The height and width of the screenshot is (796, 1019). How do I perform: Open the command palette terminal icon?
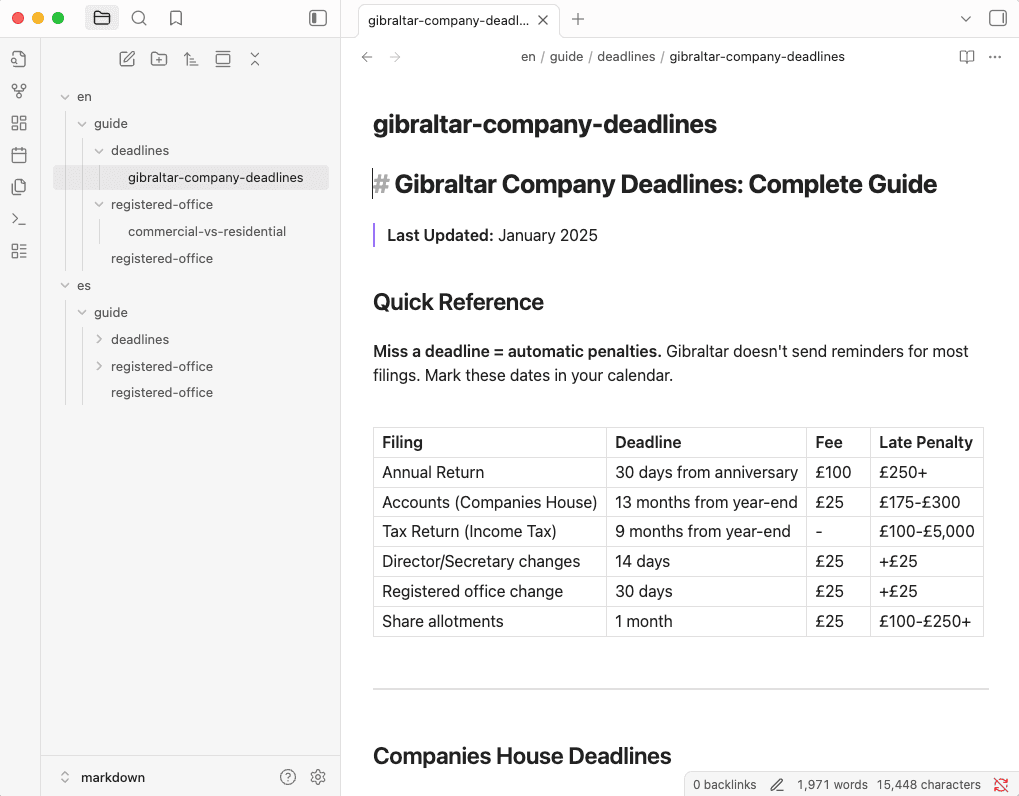click(x=18, y=219)
